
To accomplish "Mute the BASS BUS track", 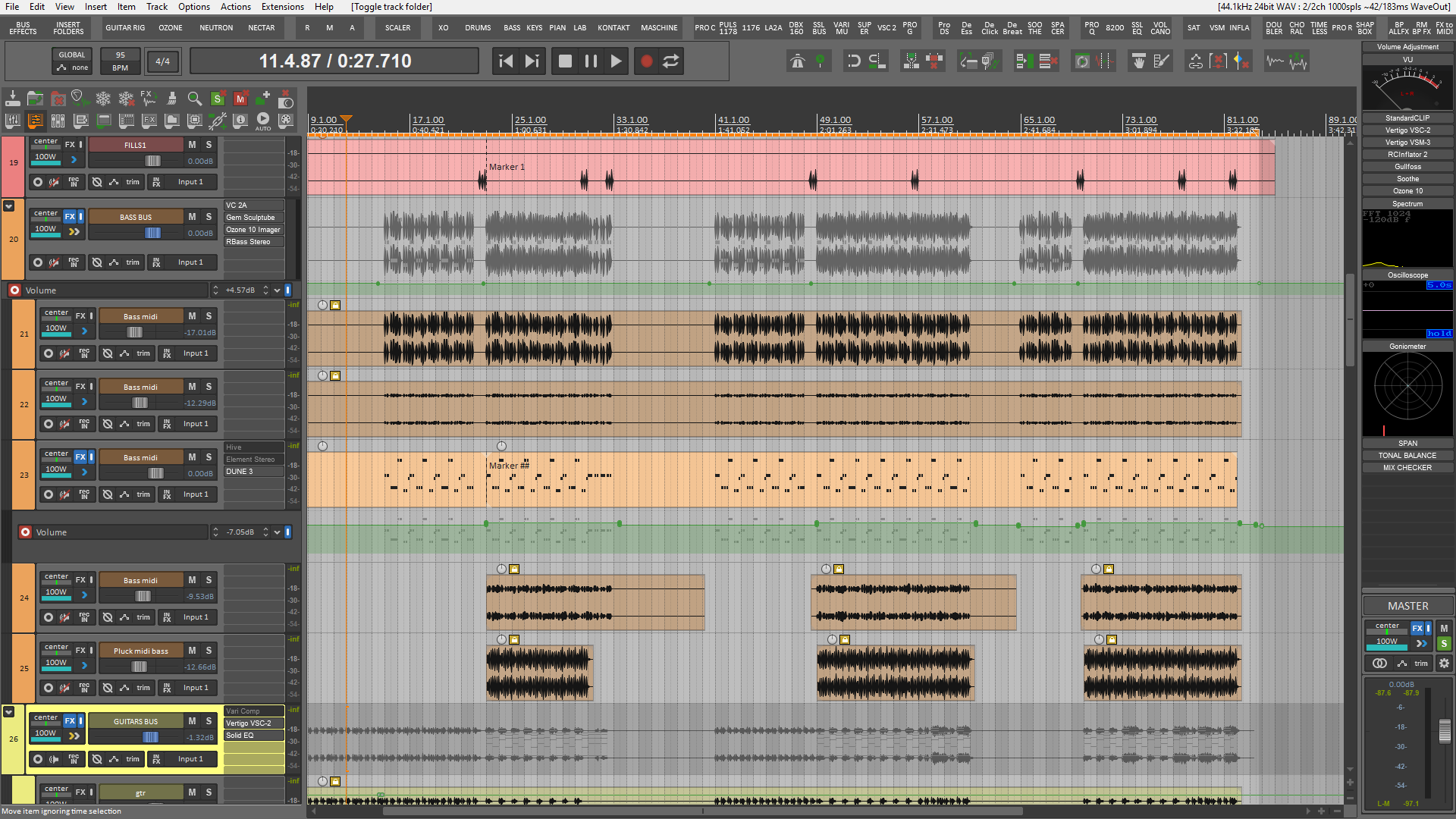I will [x=192, y=217].
